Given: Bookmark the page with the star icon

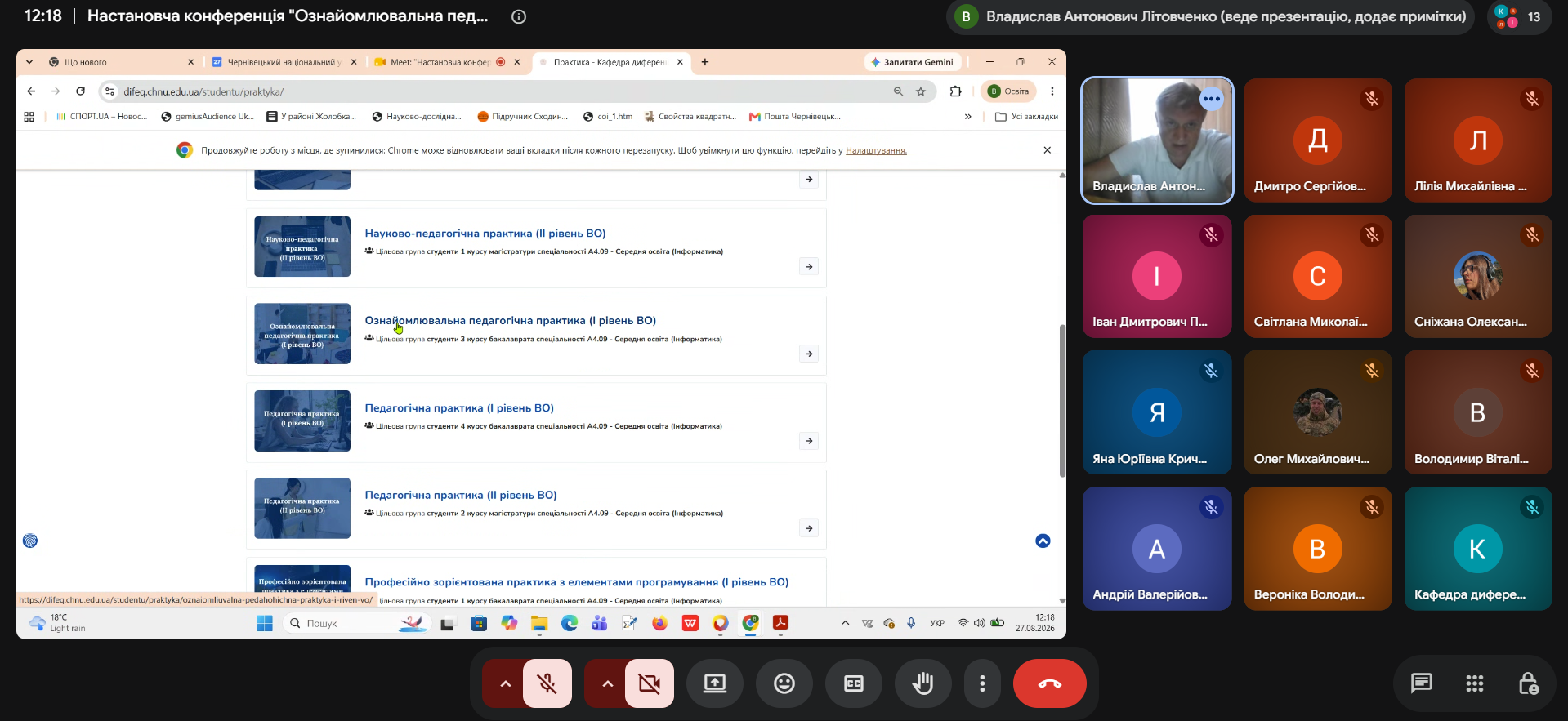Looking at the screenshot, I should pos(921,91).
